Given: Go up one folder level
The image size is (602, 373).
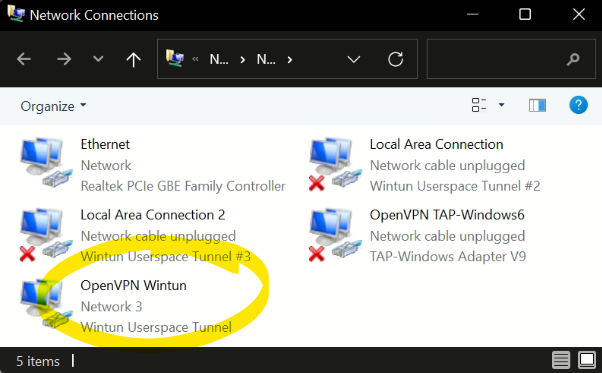Looking at the screenshot, I should click(133, 59).
